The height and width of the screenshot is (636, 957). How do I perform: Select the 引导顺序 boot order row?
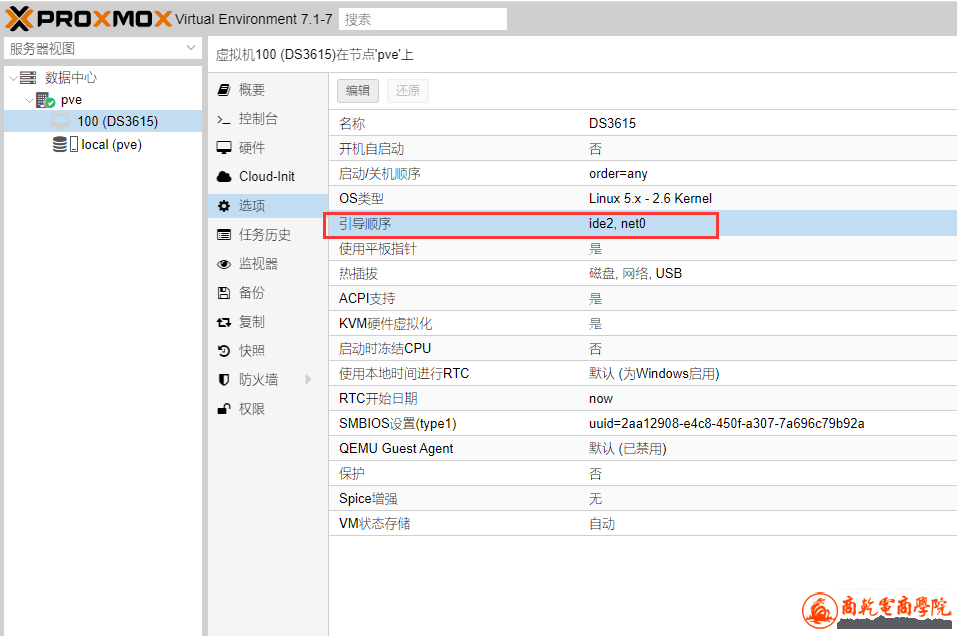[643, 223]
